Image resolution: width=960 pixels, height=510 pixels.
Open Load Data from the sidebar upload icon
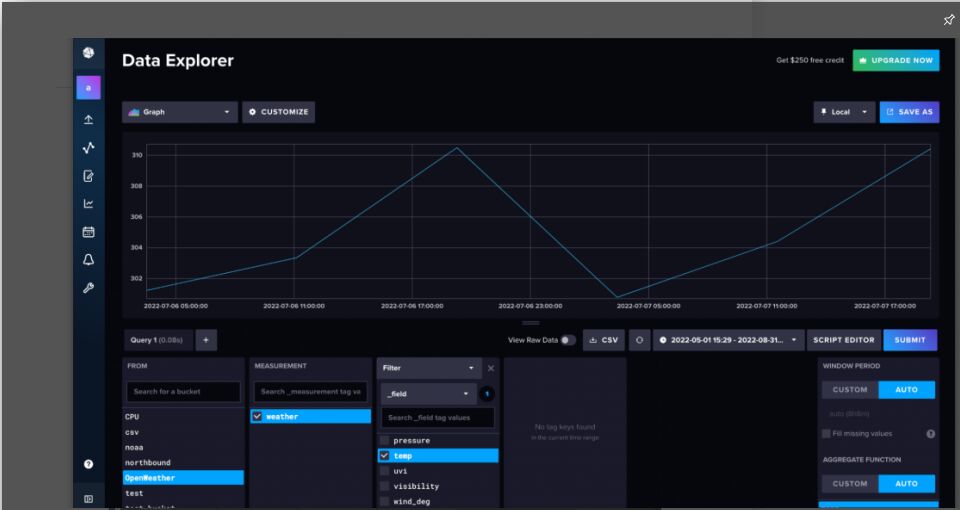[88, 119]
